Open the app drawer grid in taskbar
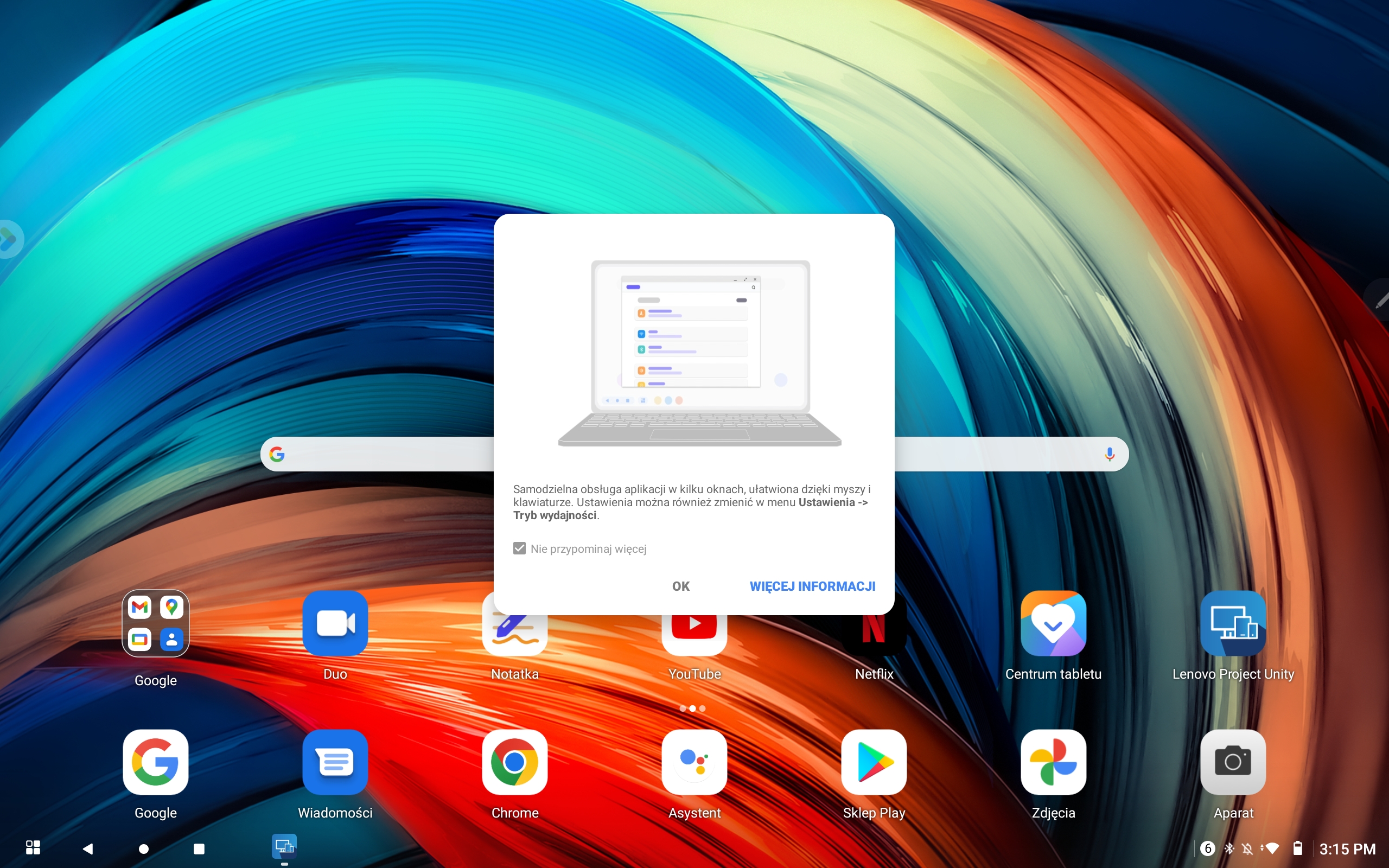Image resolution: width=1389 pixels, height=868 pixels. [x=33, y=848]
